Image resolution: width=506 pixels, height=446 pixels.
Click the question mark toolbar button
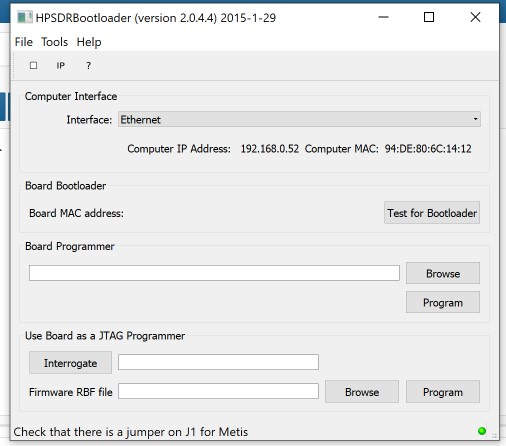click(88, 66)
